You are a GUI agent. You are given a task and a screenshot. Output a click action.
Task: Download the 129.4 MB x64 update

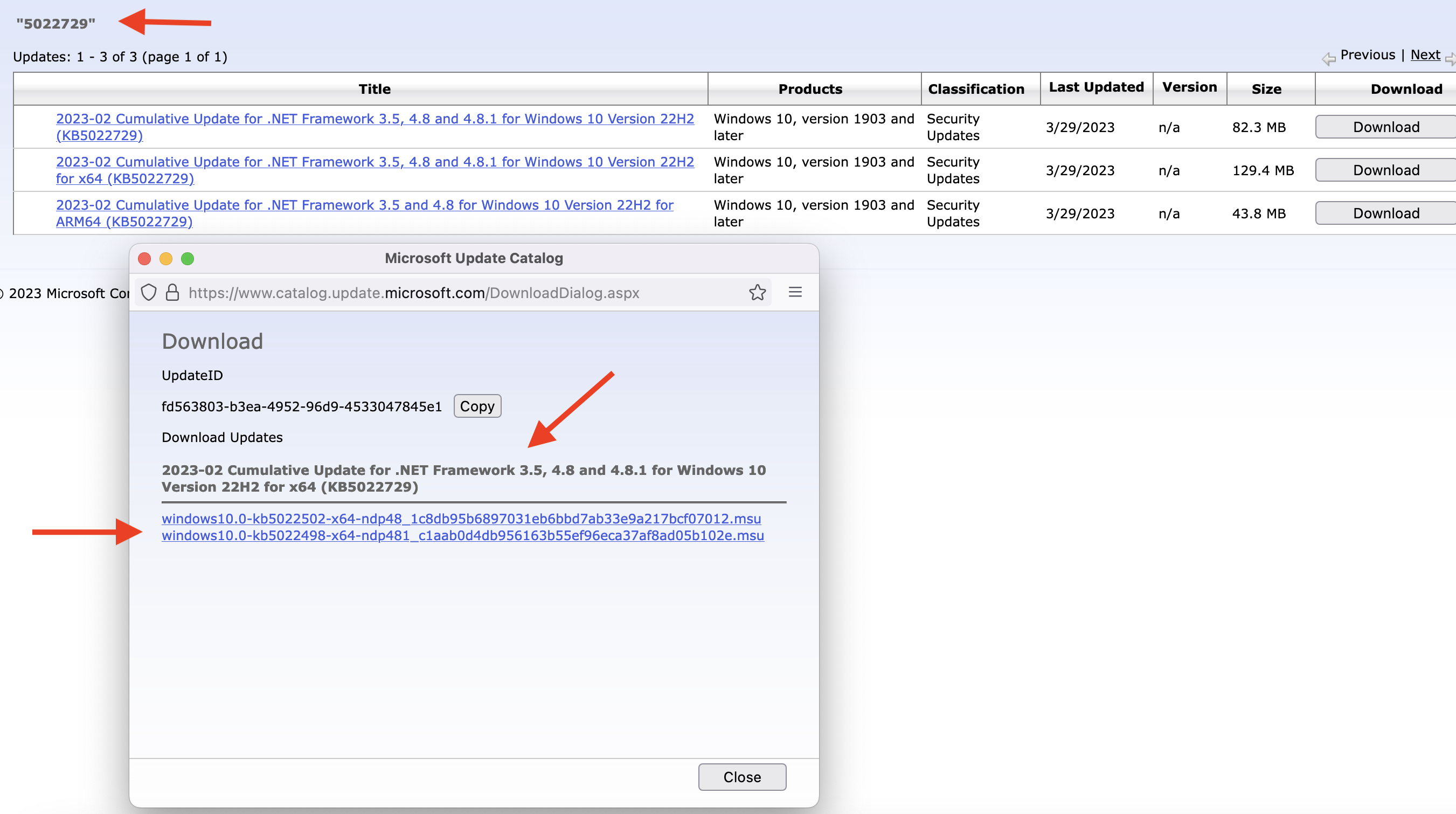1386,170
